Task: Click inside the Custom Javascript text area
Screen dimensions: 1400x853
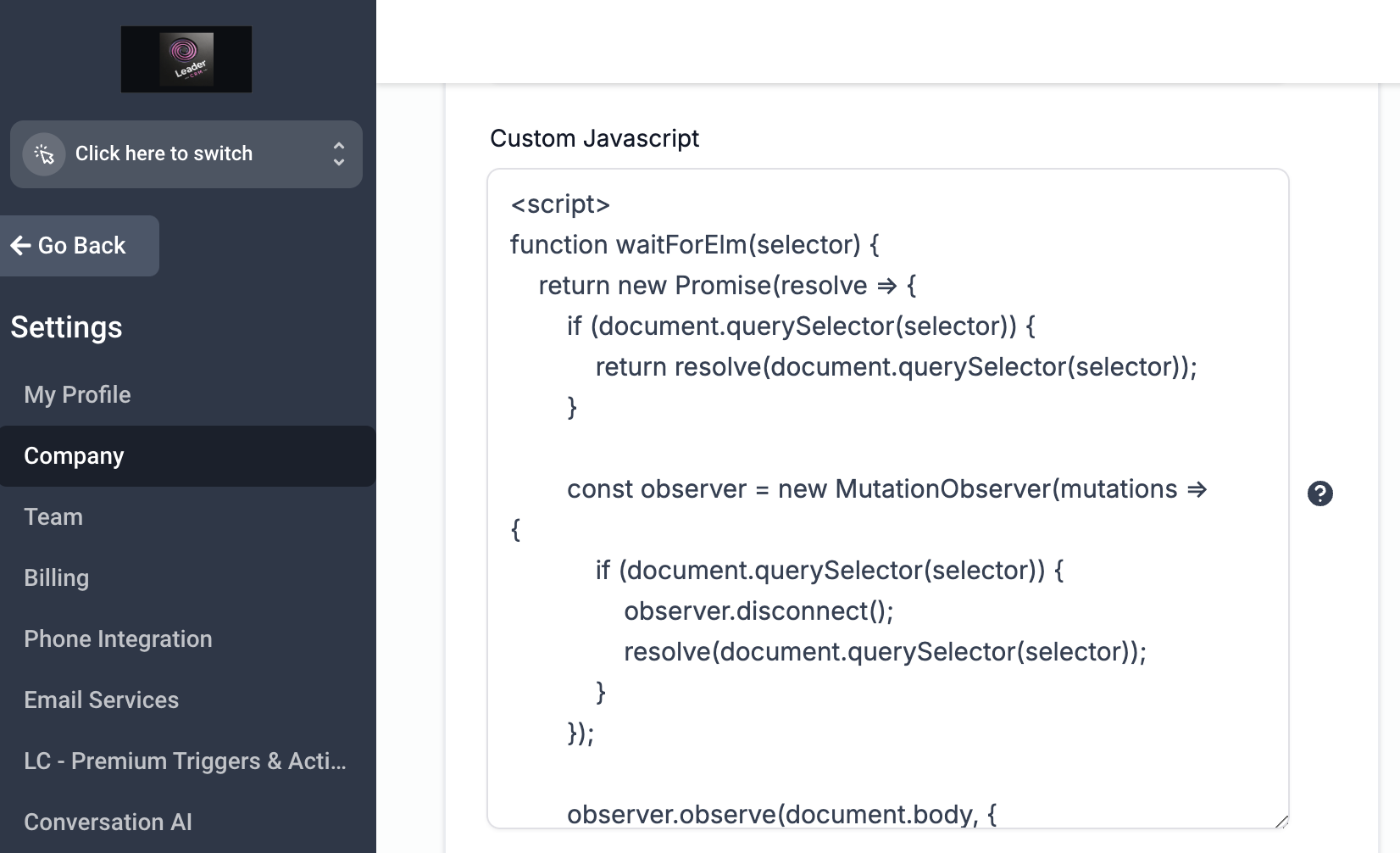Action: tap(886, 441)
